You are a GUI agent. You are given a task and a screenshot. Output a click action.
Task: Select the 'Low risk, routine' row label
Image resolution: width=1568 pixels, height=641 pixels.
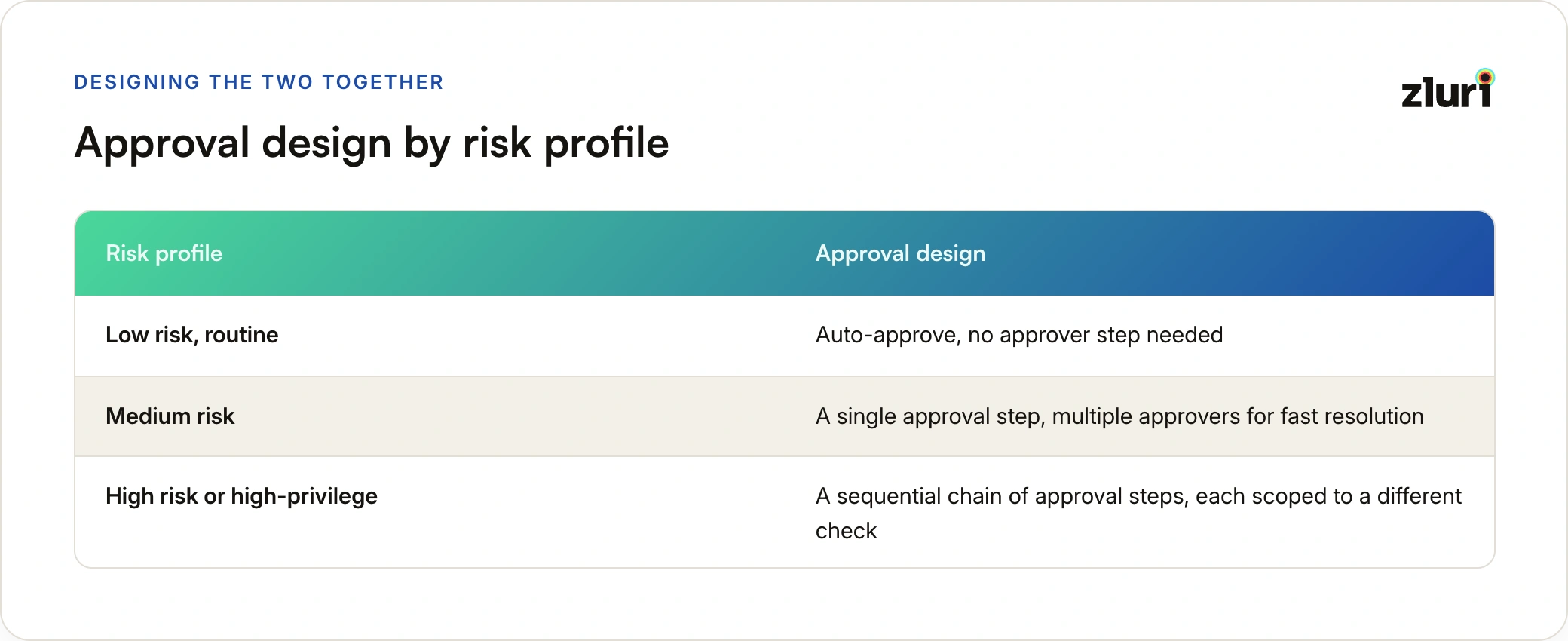tap(191, 335)
